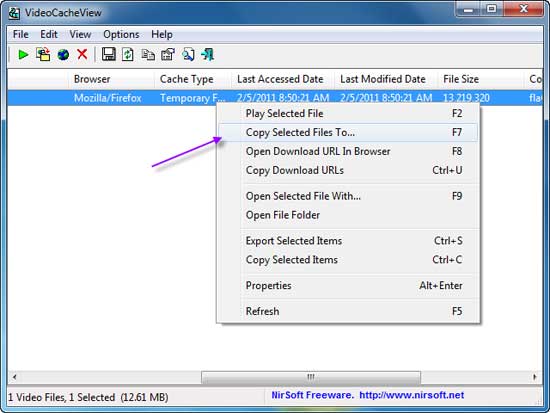The height and width of the screenshot is (413, 550).
Task: Select Copy Download URLs entry
Action: (x=348, y=171)
